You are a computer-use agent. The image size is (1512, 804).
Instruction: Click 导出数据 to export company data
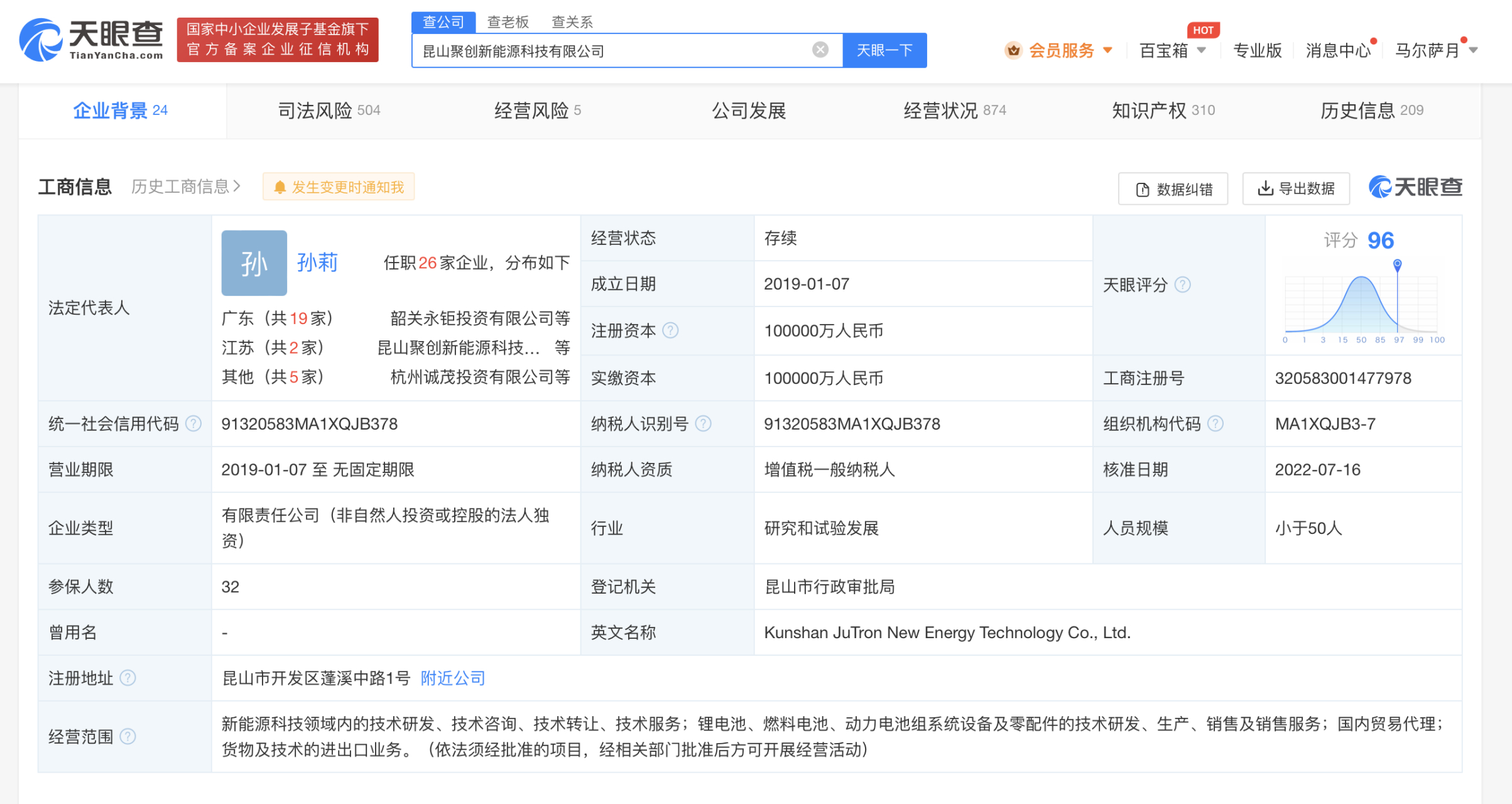coord(1295,188)
